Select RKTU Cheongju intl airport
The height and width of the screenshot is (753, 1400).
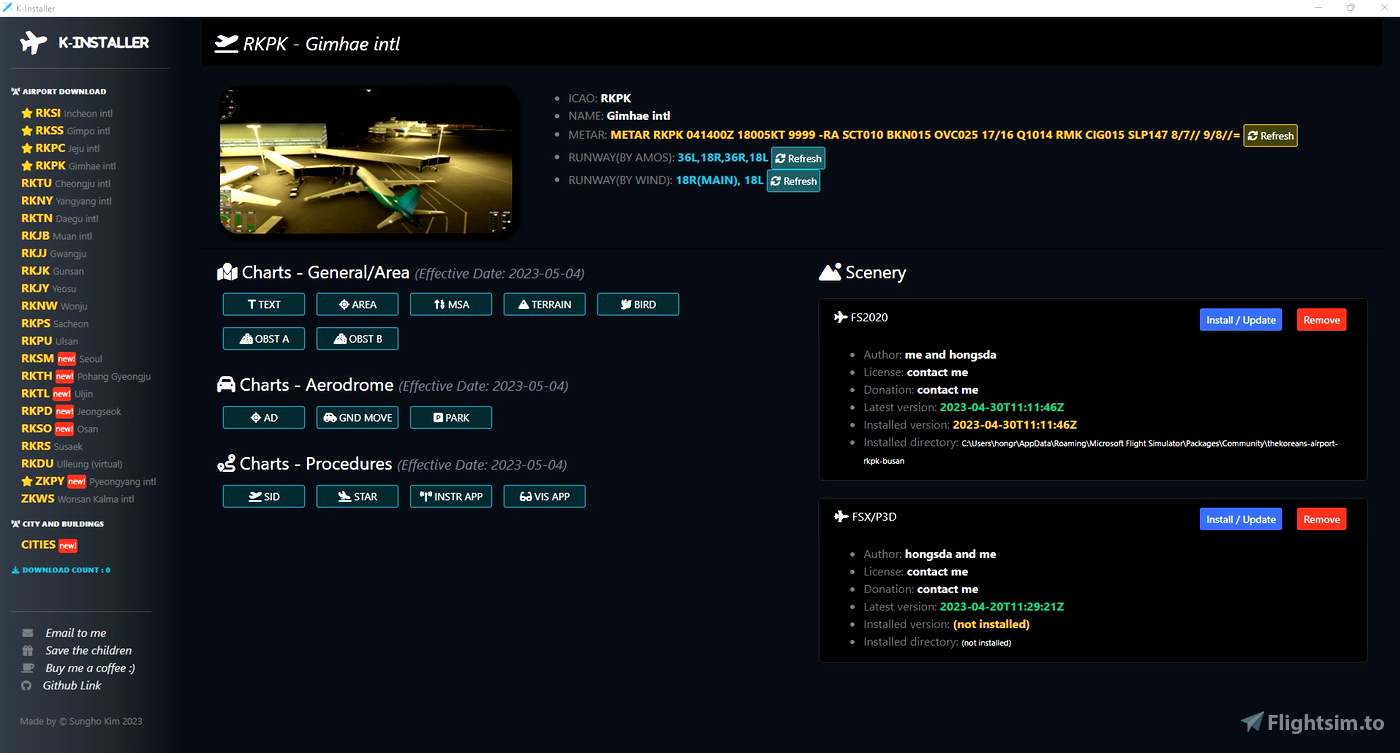point(66,183)
